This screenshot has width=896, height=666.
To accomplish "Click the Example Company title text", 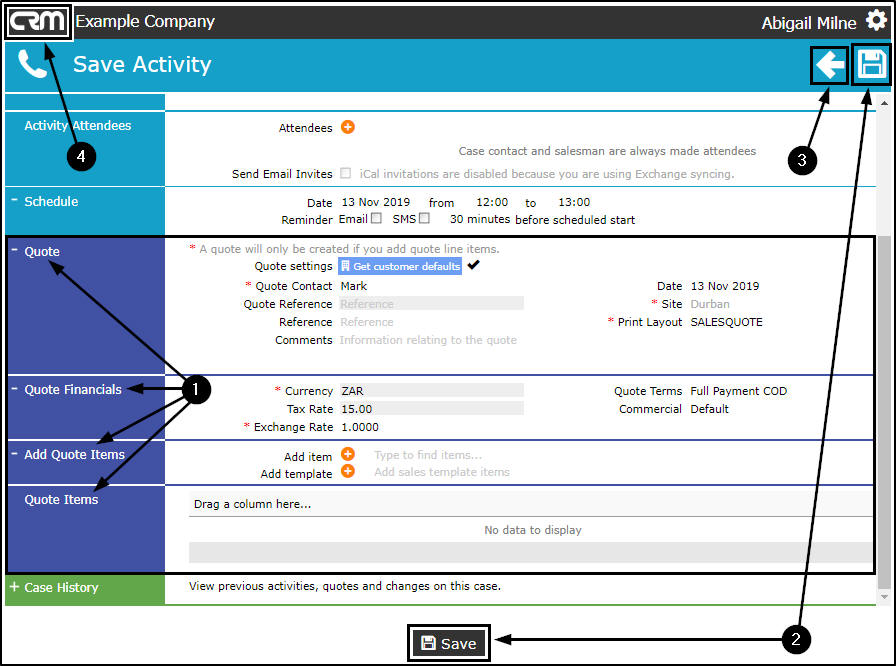I will (x=145, y=21).
